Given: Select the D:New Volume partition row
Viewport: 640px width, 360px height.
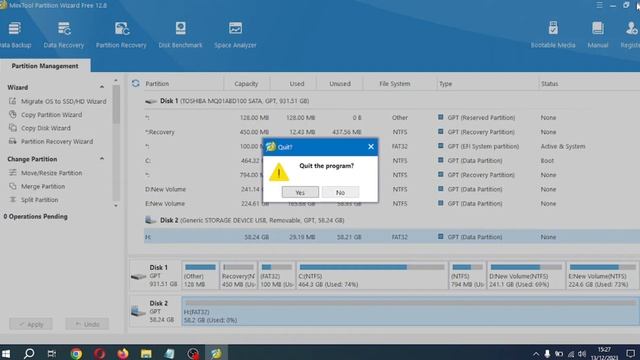Looking at the screenshot, I should click(392, 189).
